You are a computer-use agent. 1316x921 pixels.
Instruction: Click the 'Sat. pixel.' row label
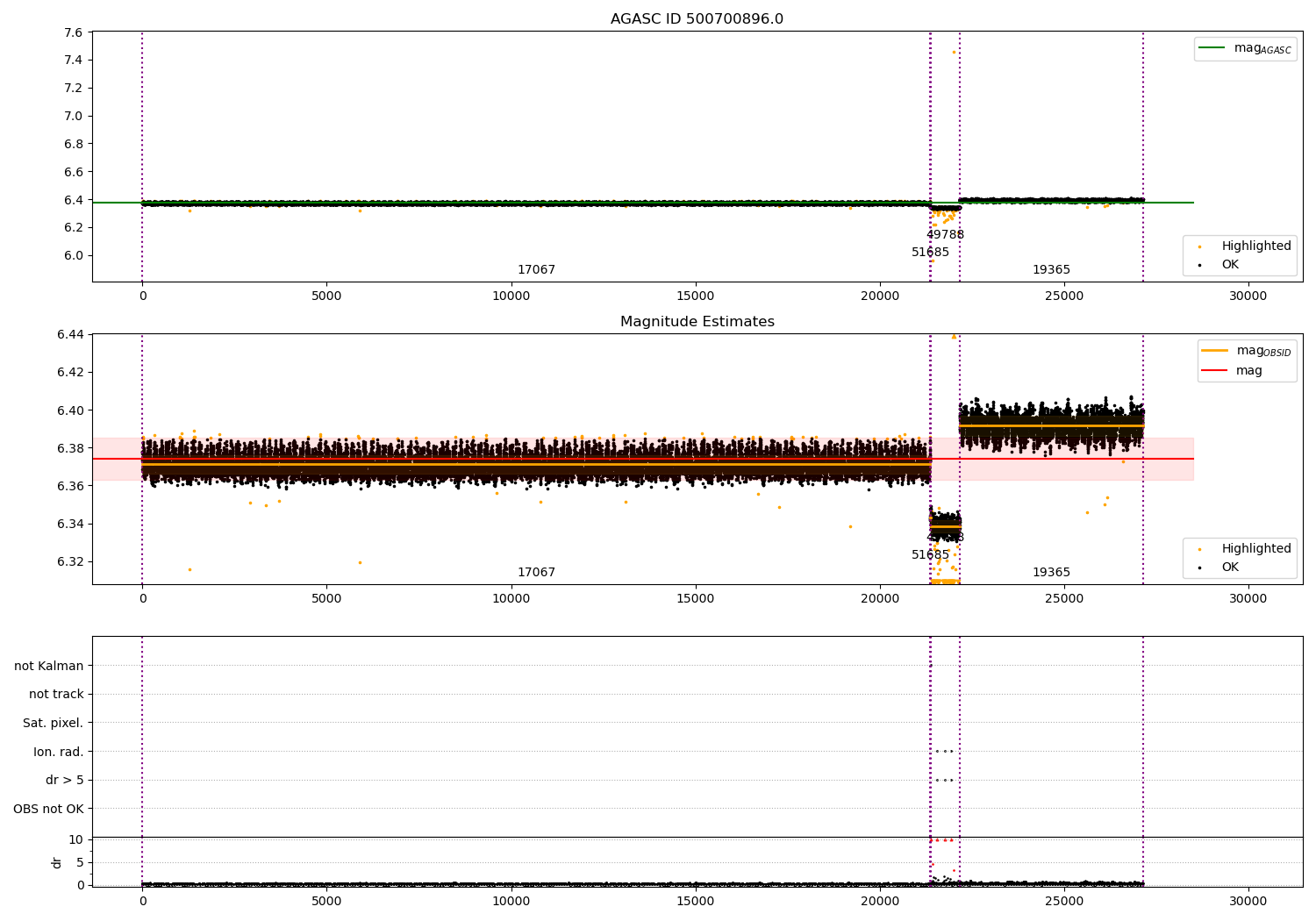point(53,723)
